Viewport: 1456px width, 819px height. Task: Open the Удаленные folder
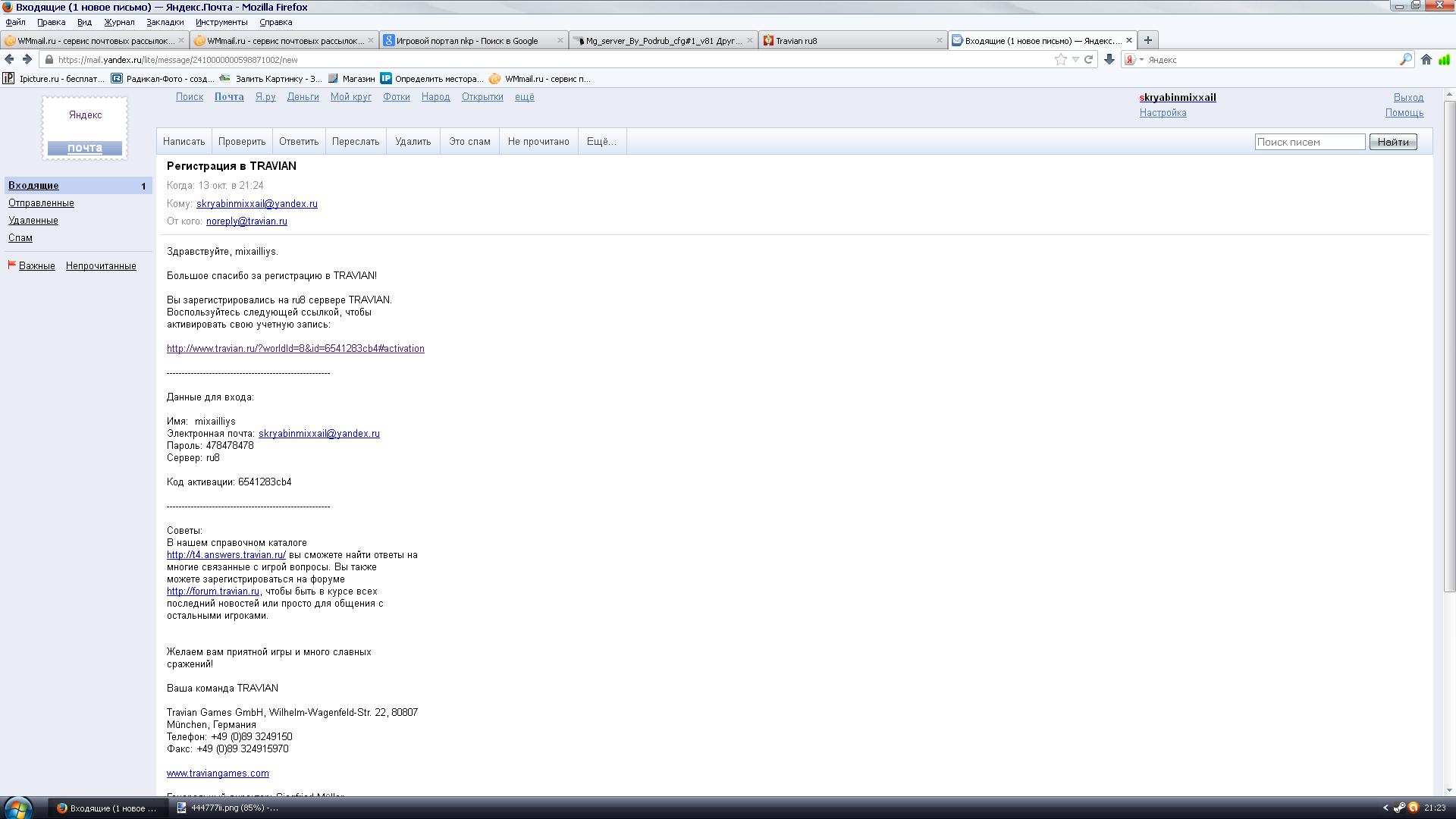click(33, 221)
